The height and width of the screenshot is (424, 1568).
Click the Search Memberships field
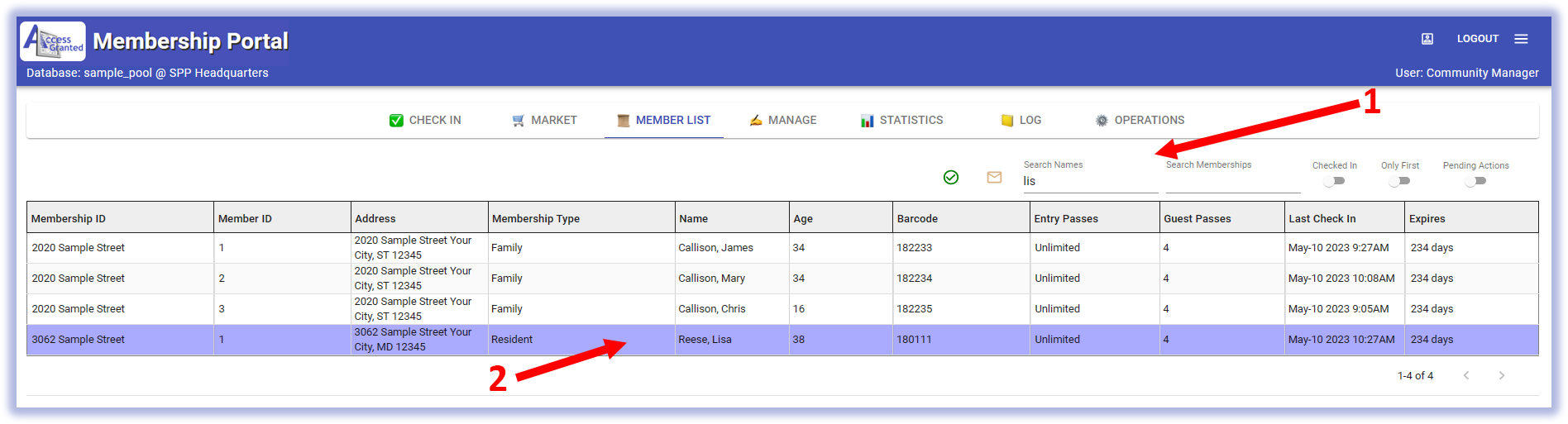(1232, 182)
